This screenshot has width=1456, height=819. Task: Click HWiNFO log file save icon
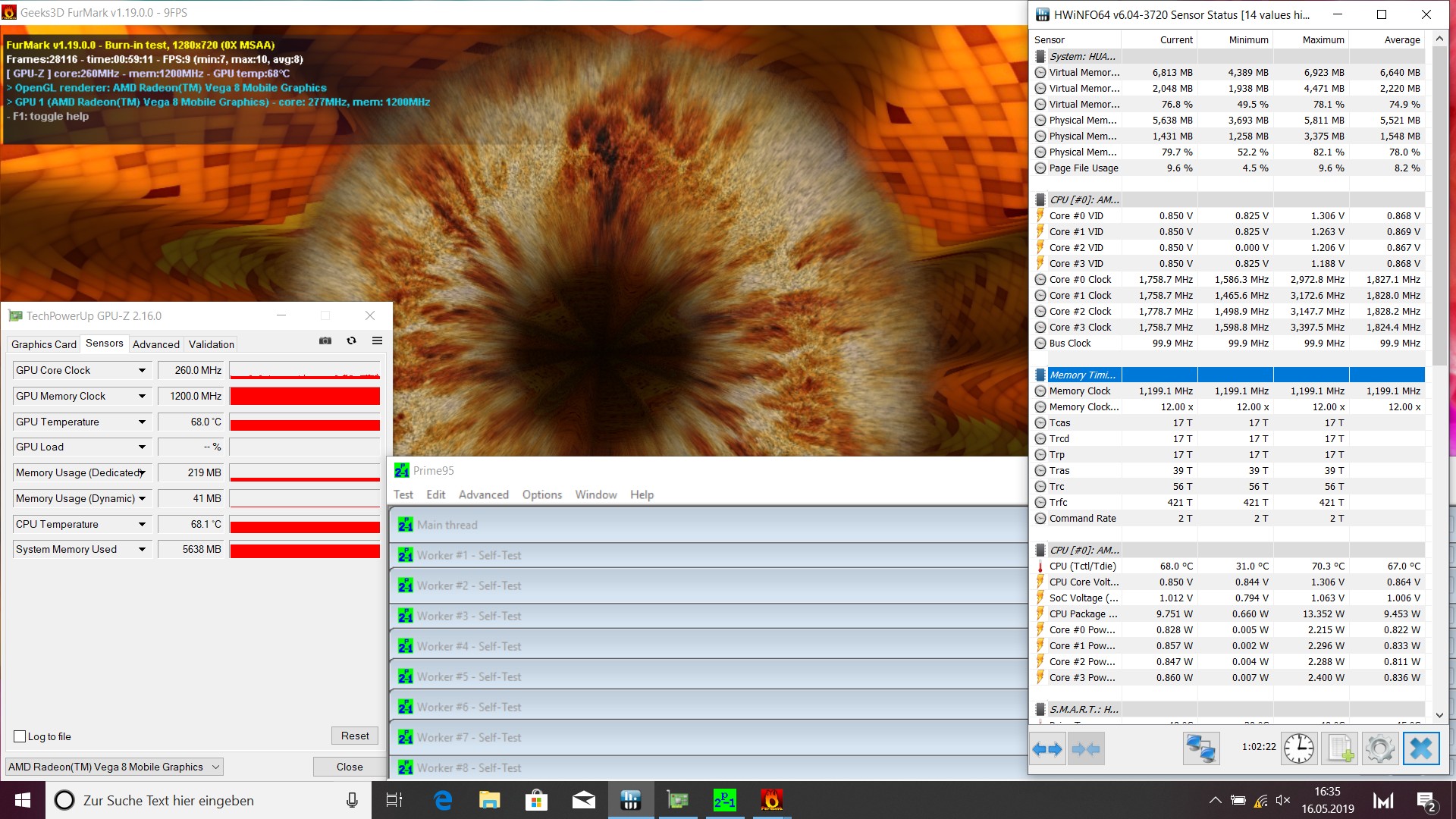coord(1339,748)
